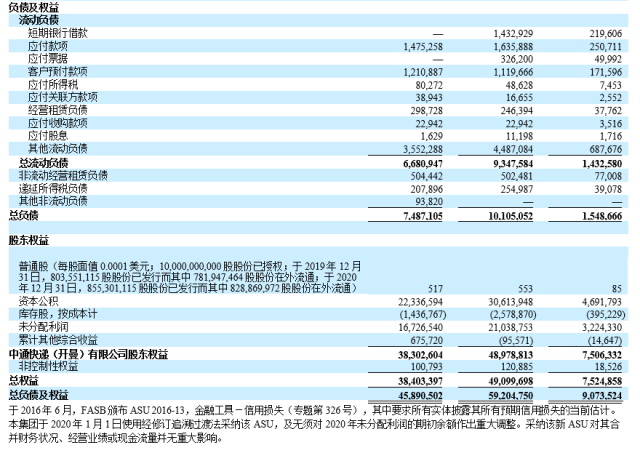640x453 pixels.
Task: Click the value 553 in 普通股 row
Action: click(x=525, y=289)
